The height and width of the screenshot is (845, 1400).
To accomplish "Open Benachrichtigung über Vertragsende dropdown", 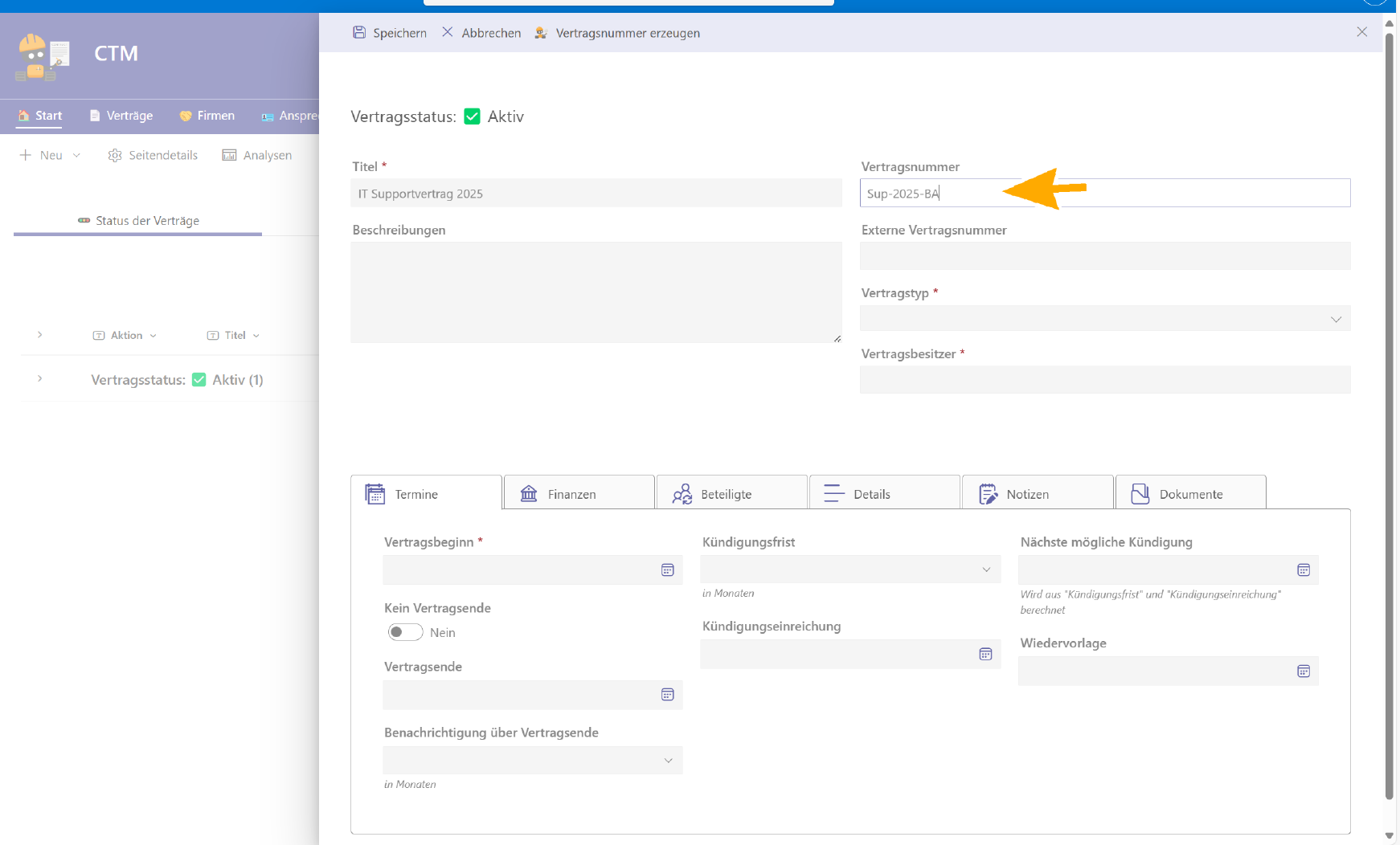I will pyautogui.click(x=532, y=761).
